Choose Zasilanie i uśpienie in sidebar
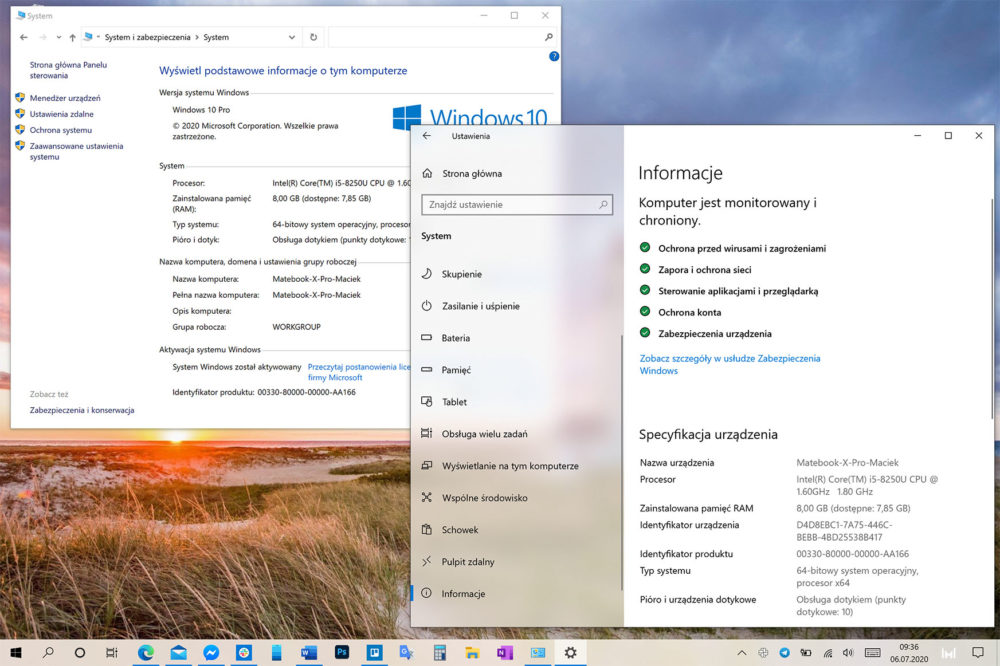1000x666 pixels. click(x=480, y=306)
